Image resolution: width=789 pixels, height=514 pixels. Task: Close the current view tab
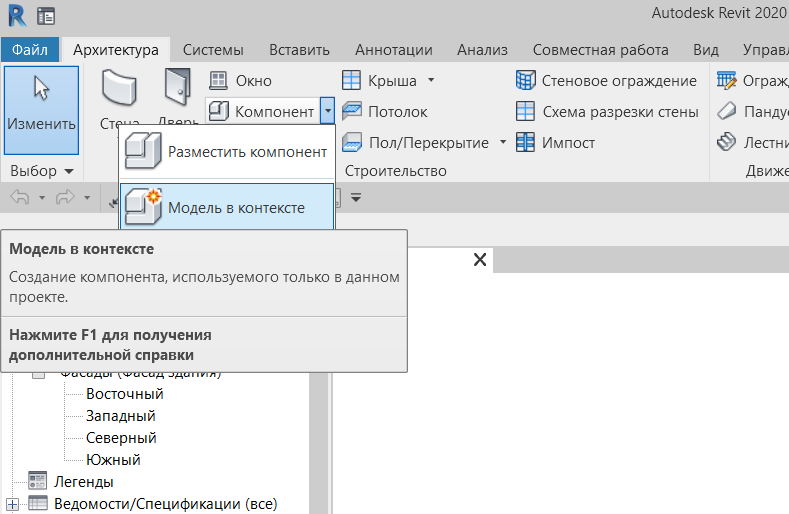point(479,260)
